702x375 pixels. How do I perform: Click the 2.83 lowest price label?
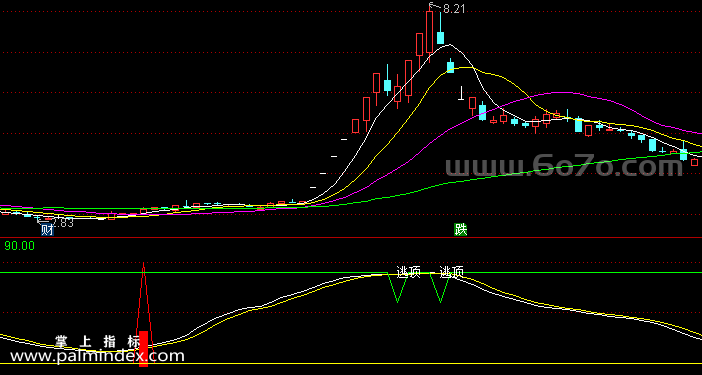click(x=63, y=222)
